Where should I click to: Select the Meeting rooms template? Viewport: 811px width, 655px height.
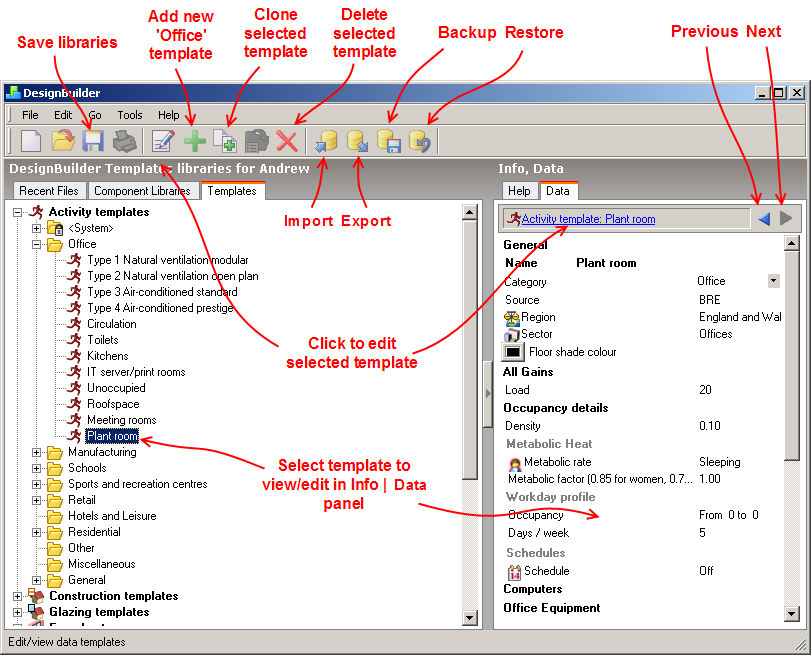121,420
